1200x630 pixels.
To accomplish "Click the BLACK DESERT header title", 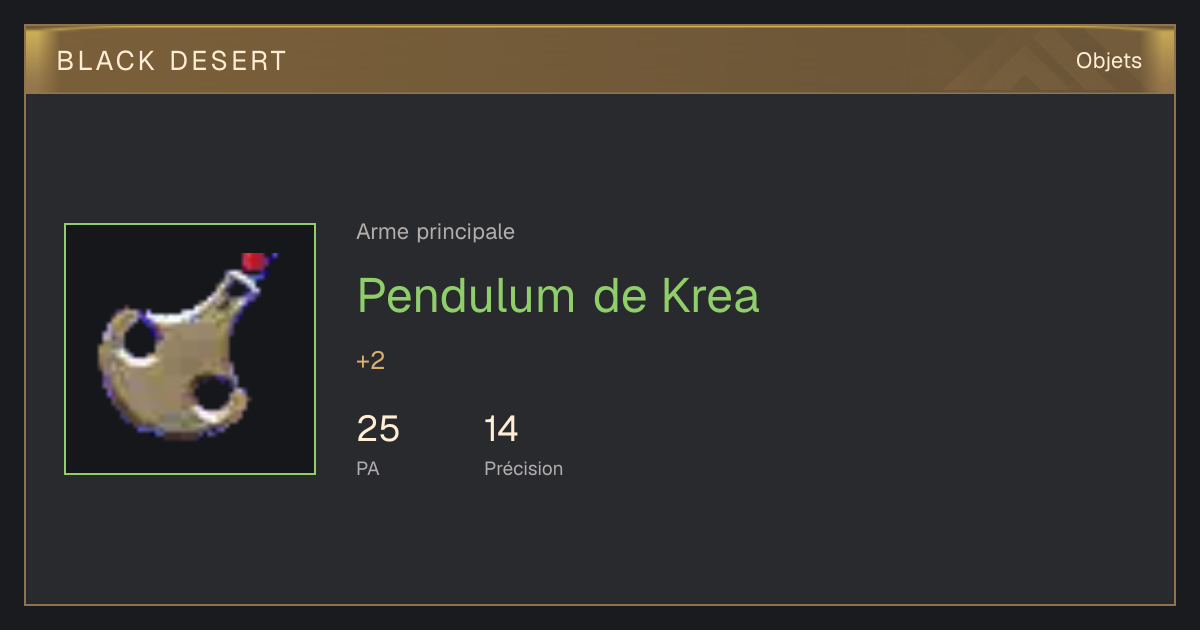I will click(172, 61).
